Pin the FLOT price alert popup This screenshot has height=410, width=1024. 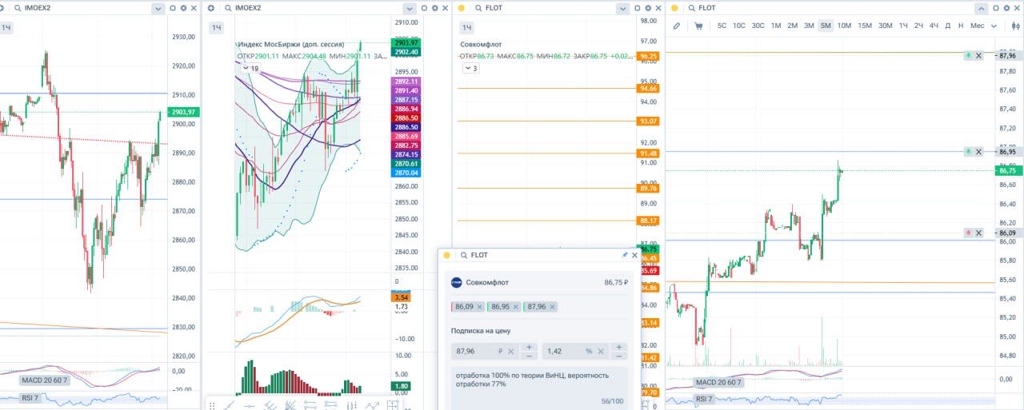pos(625,256)
